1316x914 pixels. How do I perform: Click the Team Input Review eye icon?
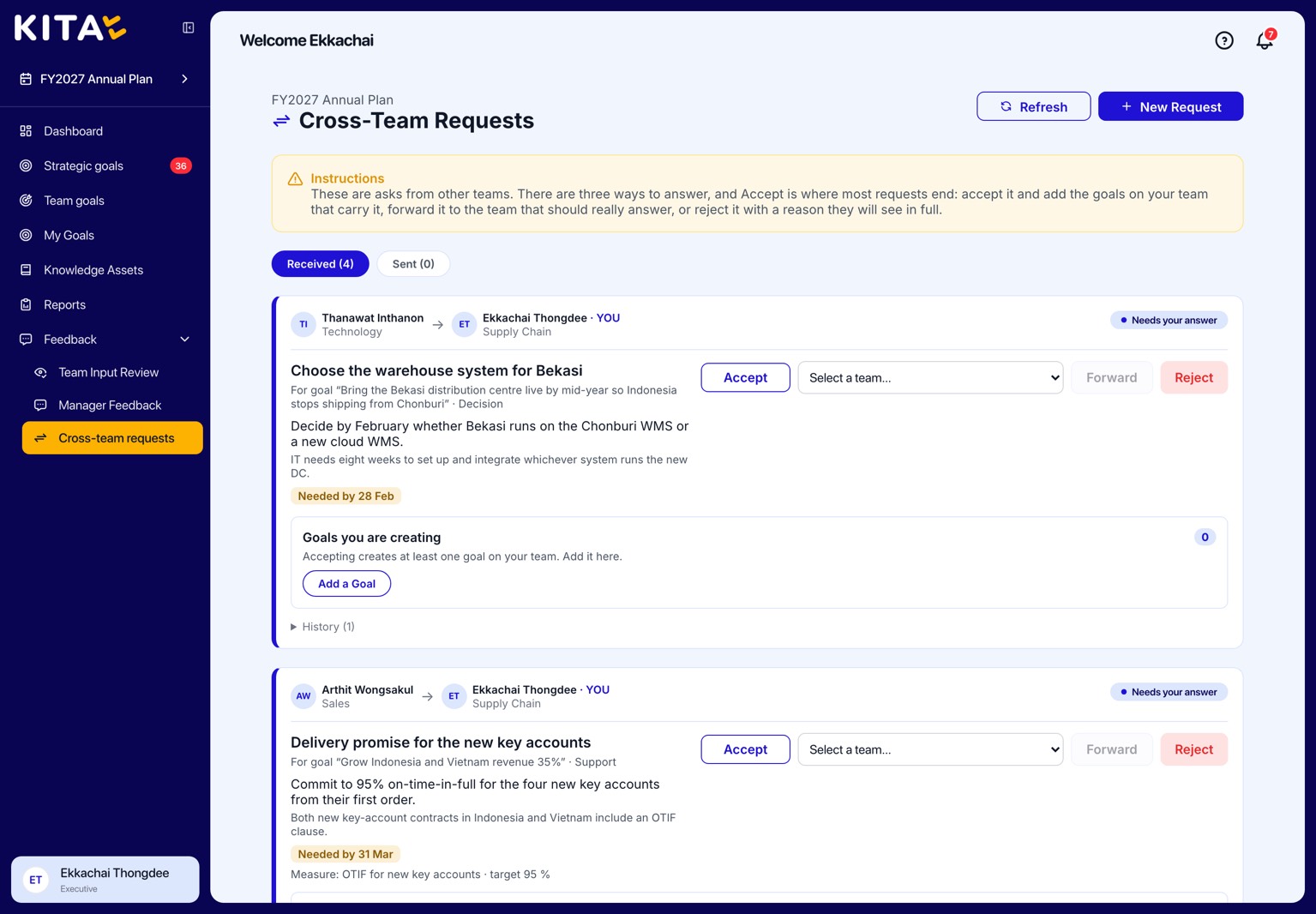click(x=40, y=372)
